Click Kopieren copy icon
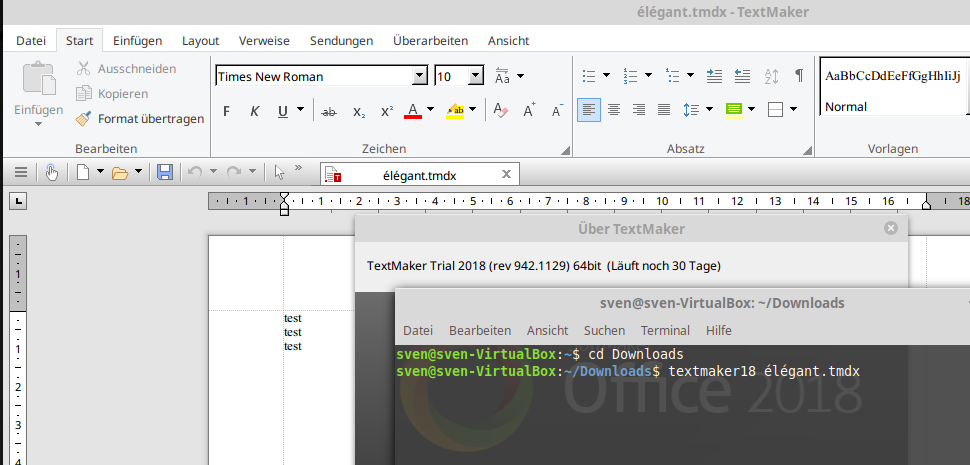The width and height of the screenshot is (970, 465). pyautogui.click(x=84, y=94)
